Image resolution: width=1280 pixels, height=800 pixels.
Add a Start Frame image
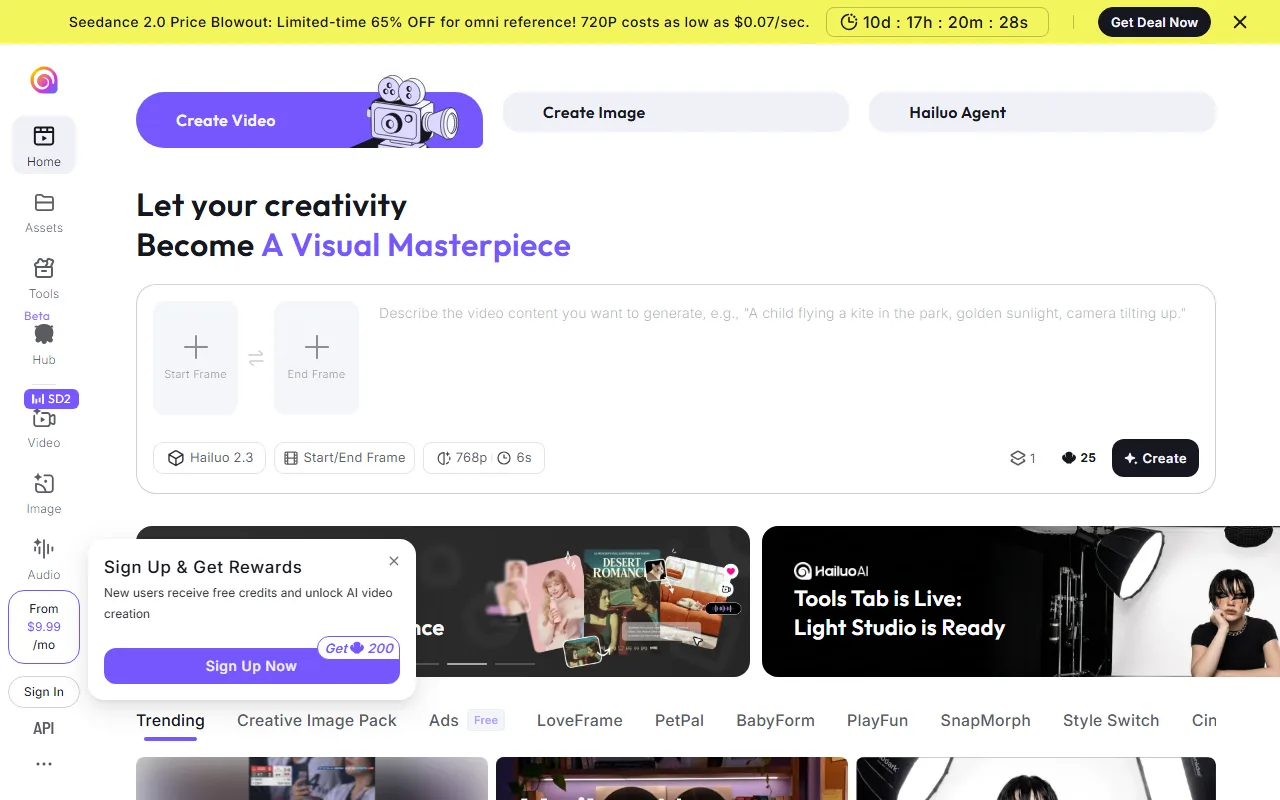point(196,358)
